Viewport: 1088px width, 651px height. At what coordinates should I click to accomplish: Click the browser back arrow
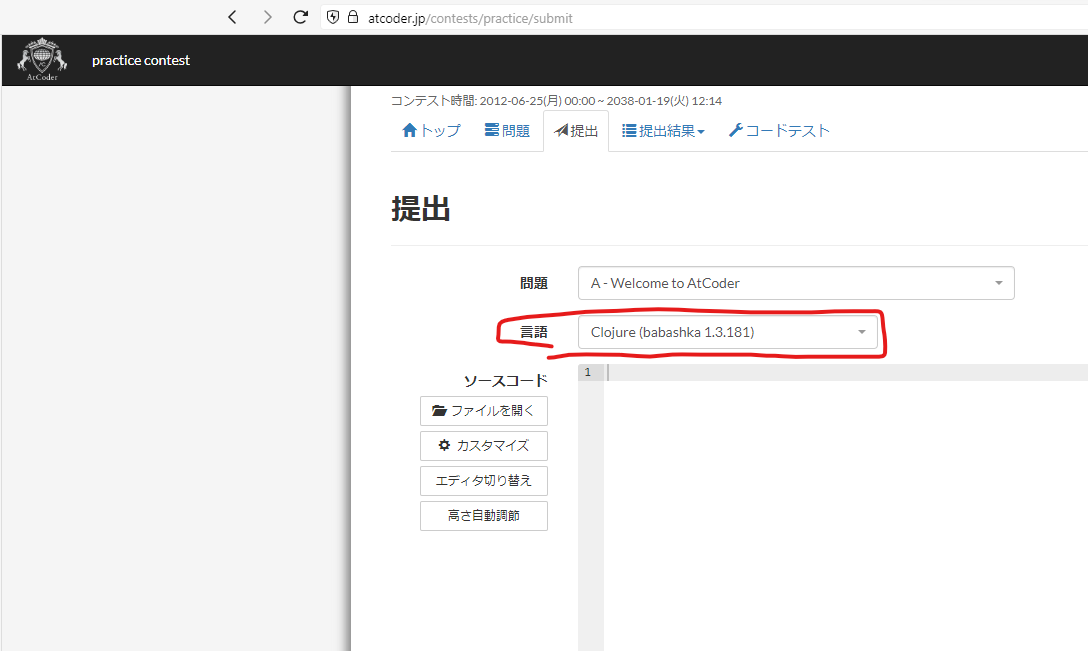[232, 17]
